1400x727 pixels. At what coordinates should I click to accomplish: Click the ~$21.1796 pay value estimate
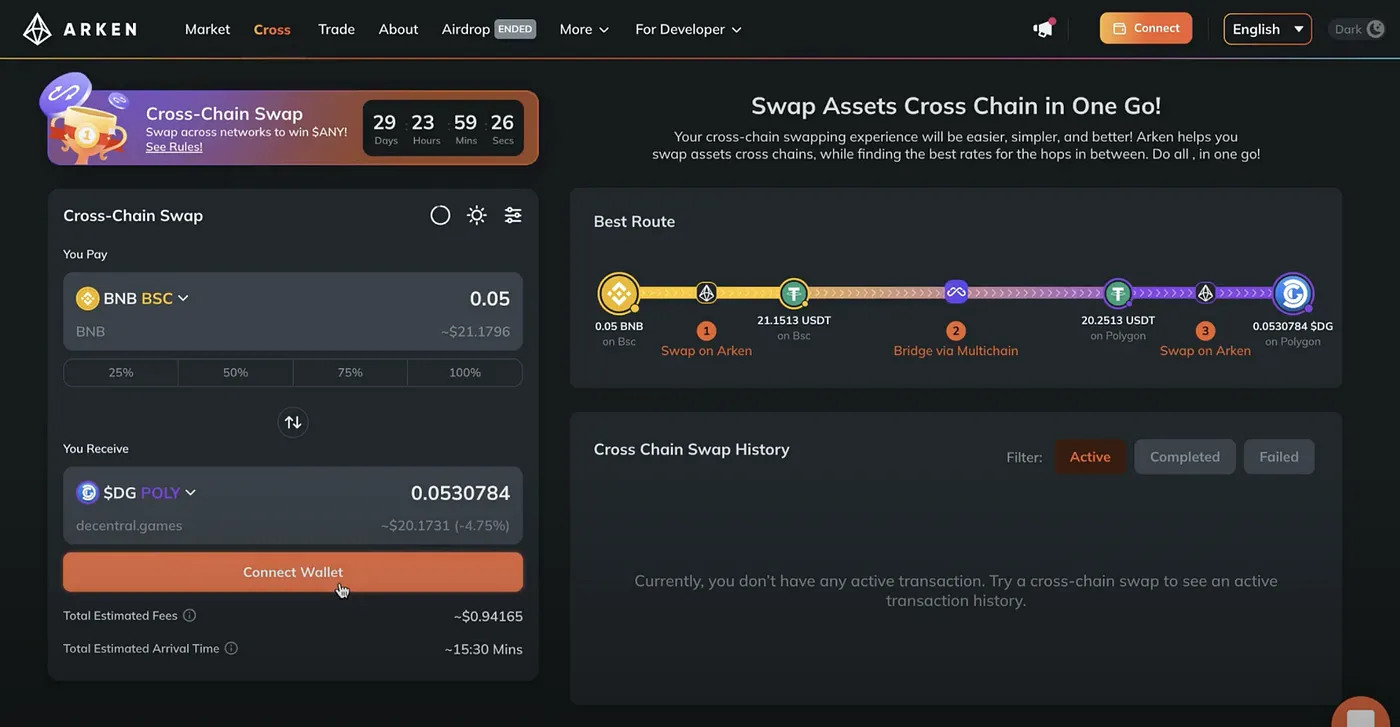[475, 331]
